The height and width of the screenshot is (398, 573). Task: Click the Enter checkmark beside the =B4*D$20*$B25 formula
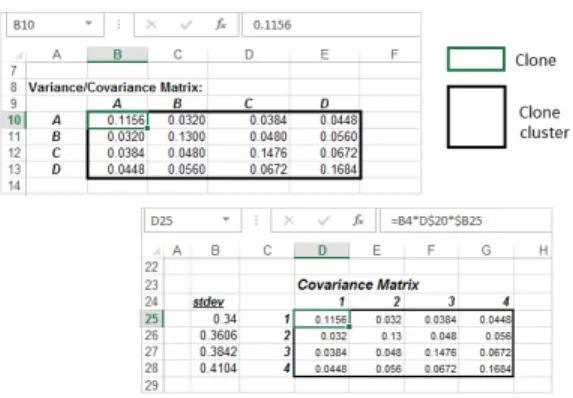pos(324,220)
